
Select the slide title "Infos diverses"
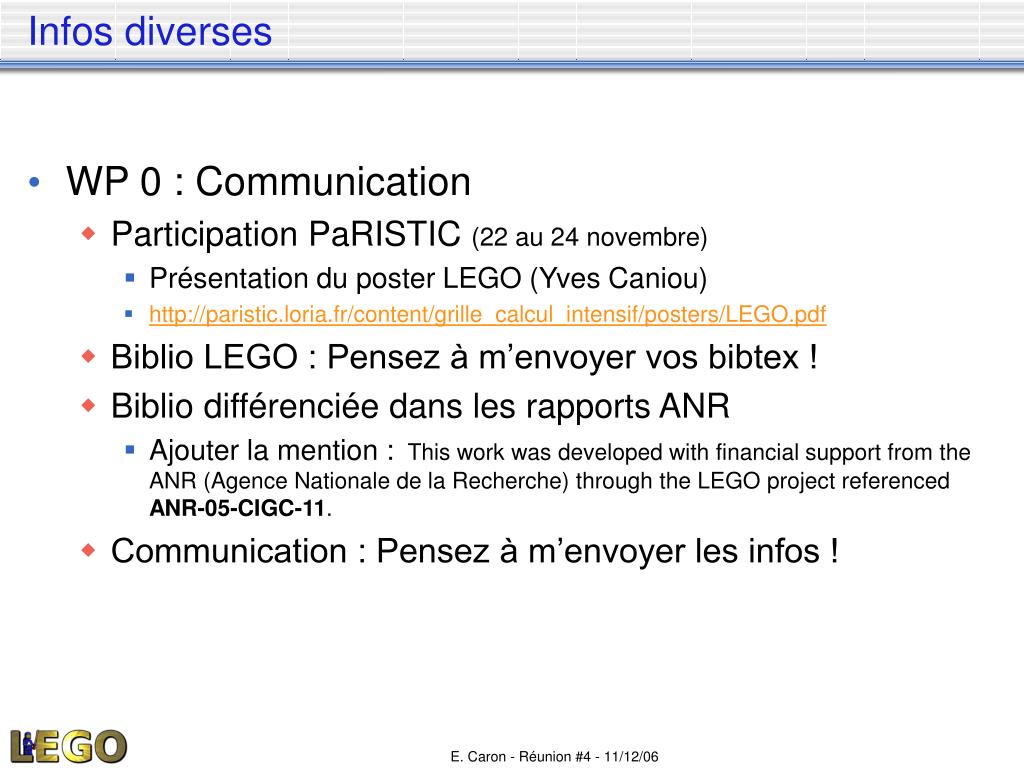pyautogui.click(x=150, y=31)
